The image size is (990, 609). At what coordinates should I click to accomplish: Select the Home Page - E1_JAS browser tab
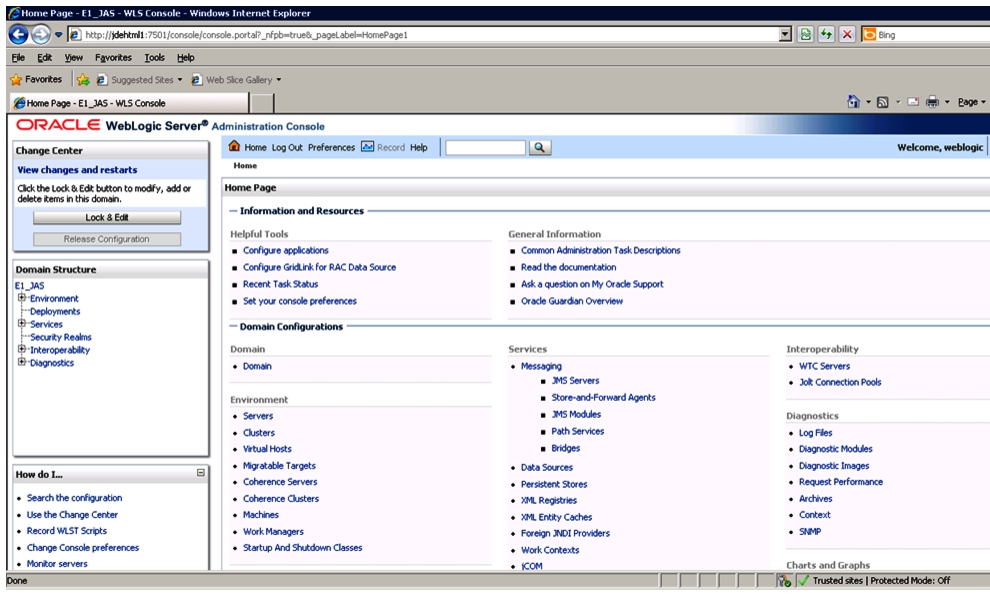tap(129, 103)
